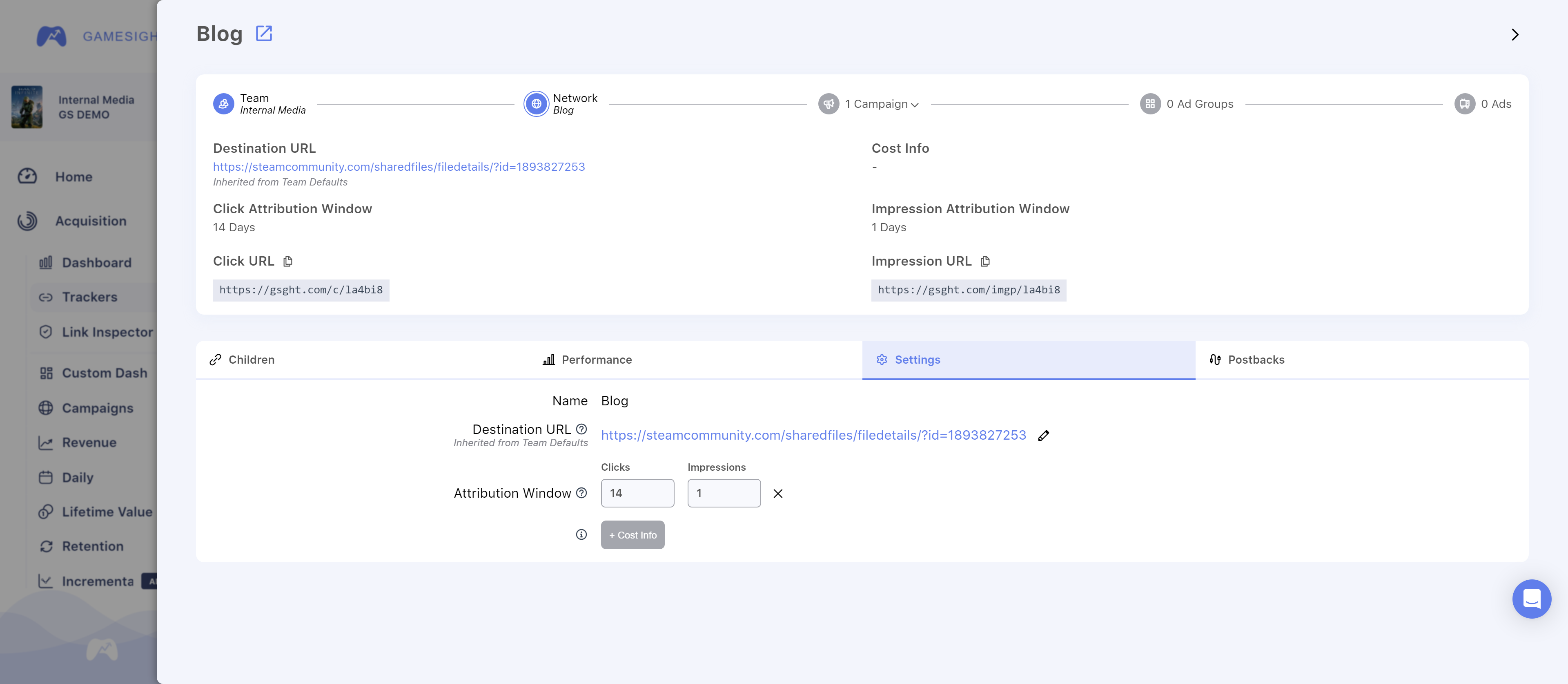
Task: Click the Revenue line chart icon
Action: [46, 443]
